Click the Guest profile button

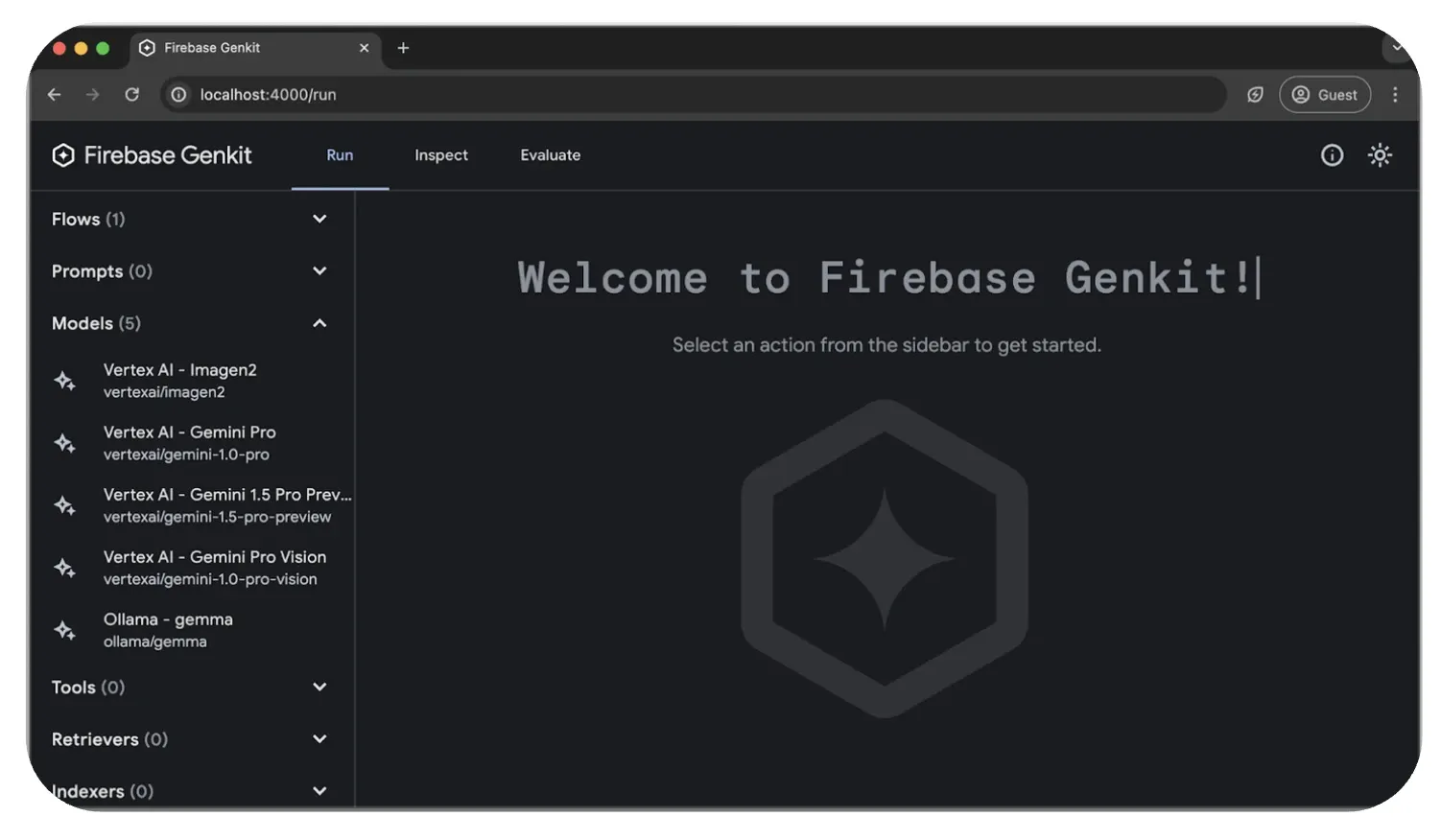(x=1325, y=95)
